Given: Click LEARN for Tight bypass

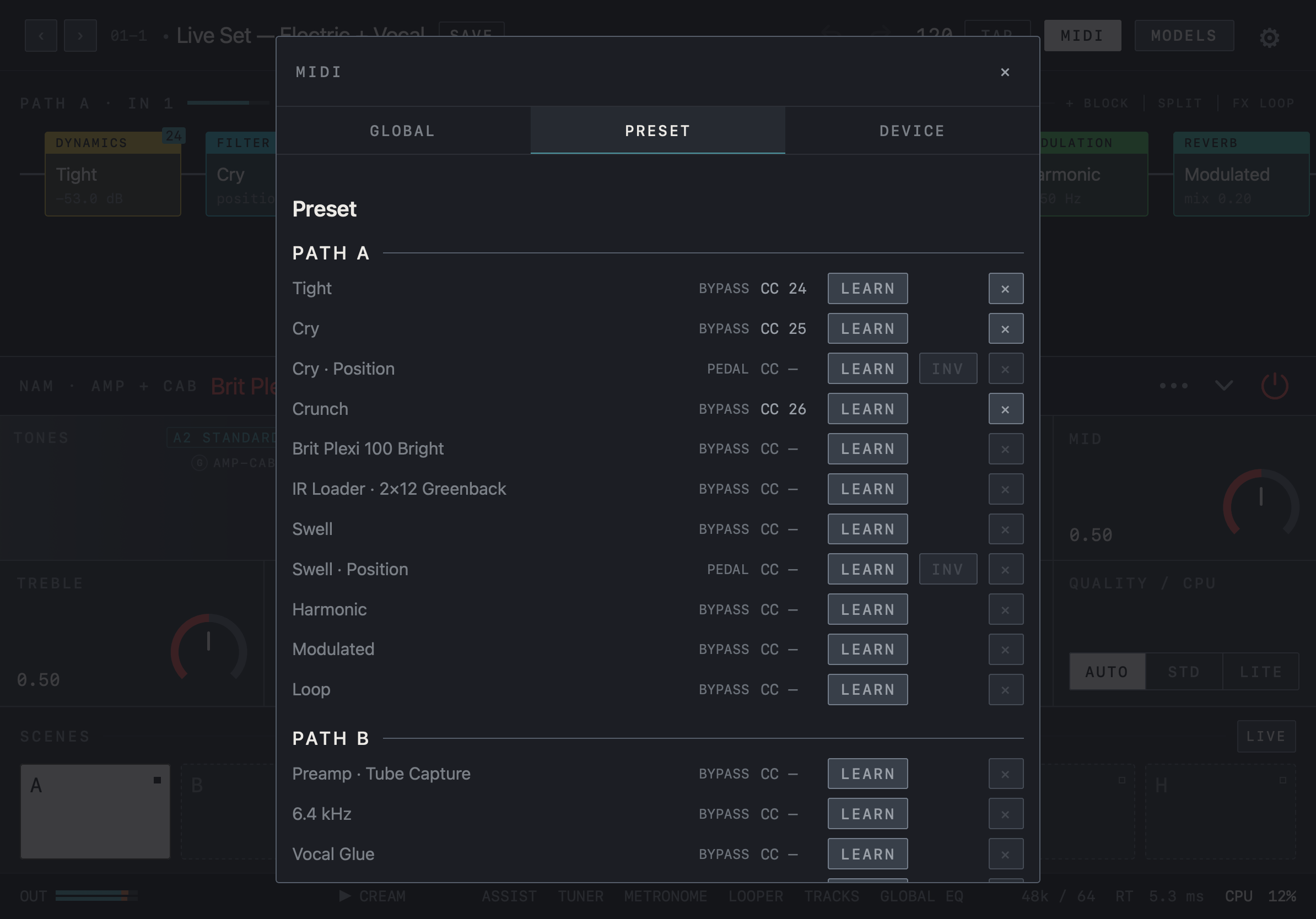Looking at the screenshot, I should point(867,289).
